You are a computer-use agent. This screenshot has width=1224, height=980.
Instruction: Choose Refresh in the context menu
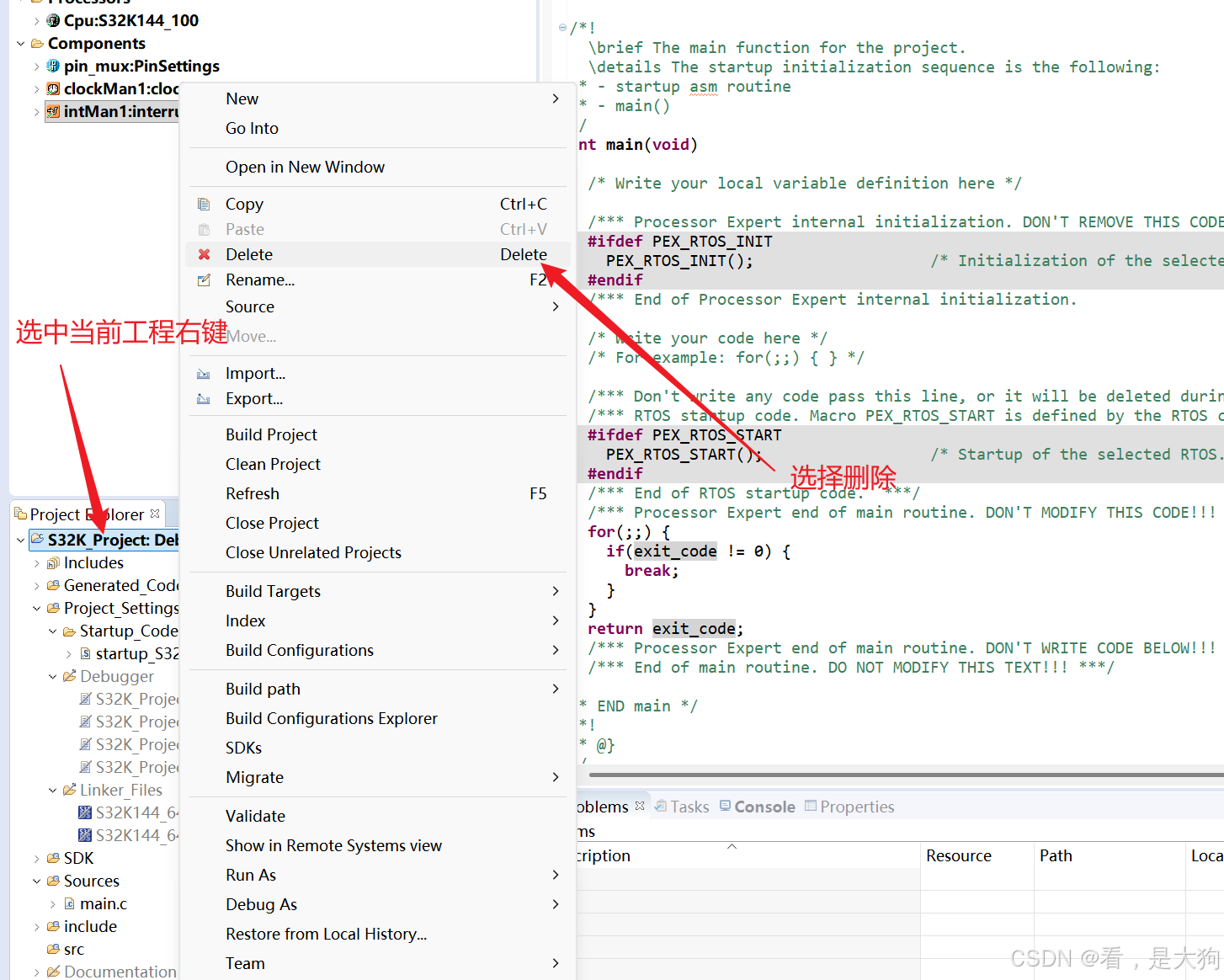[x=378, y=493]
